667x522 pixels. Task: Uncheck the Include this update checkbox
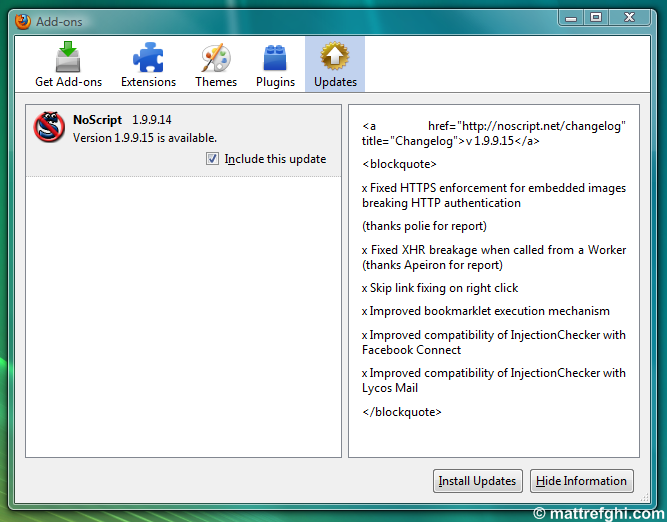click(212, 159)
